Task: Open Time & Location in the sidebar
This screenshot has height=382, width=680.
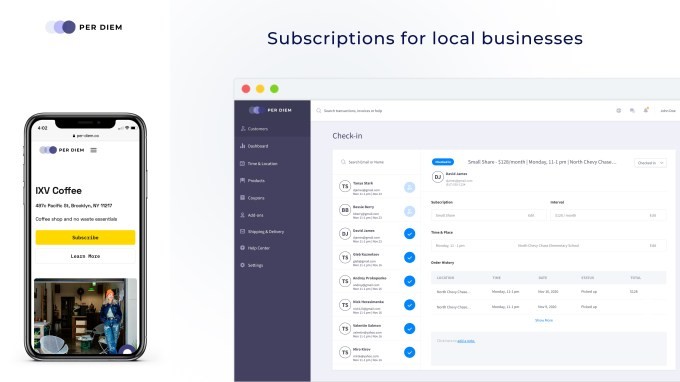Action: [258, 163]
